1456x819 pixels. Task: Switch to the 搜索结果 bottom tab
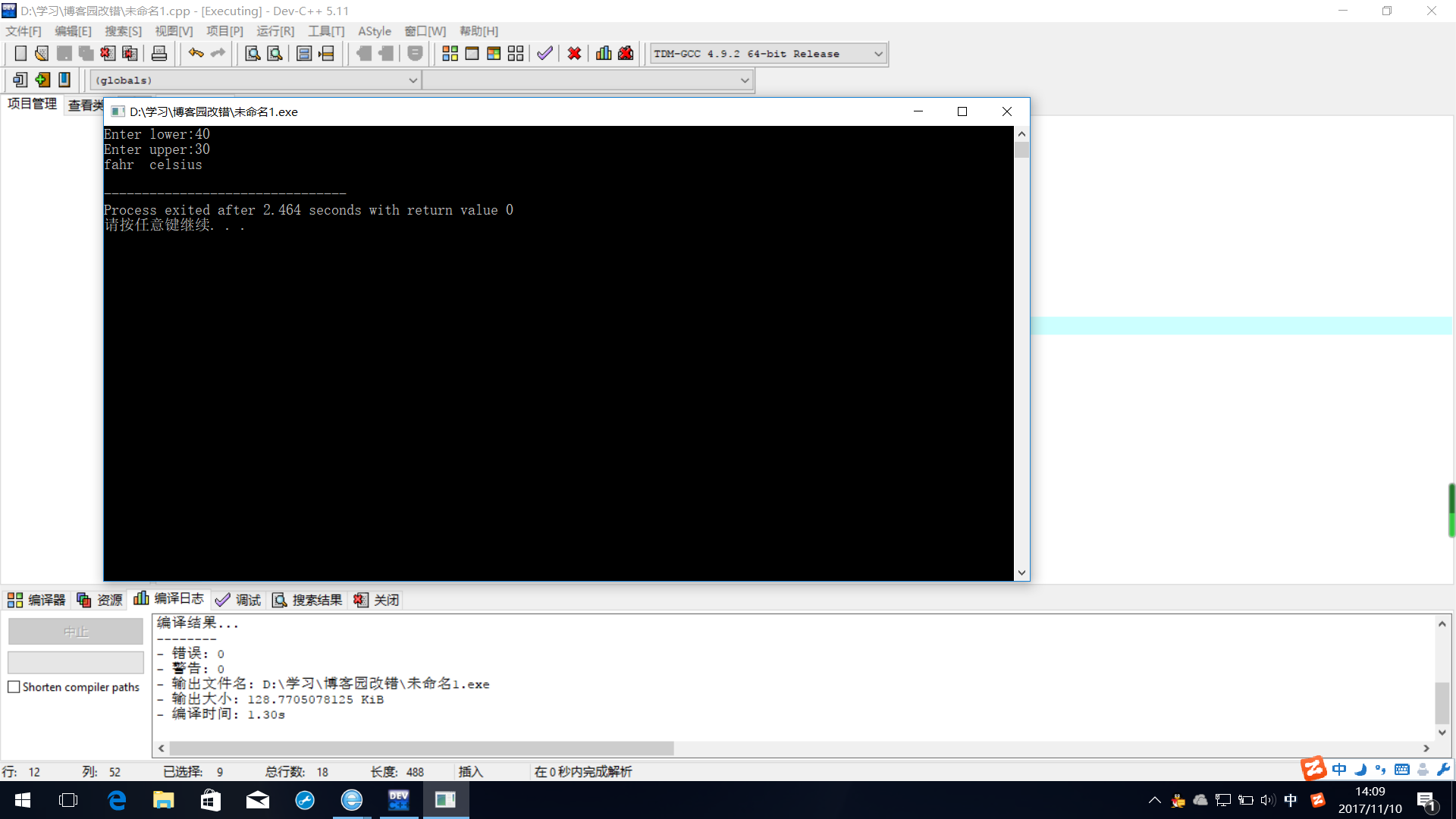(x=307, y=600)
